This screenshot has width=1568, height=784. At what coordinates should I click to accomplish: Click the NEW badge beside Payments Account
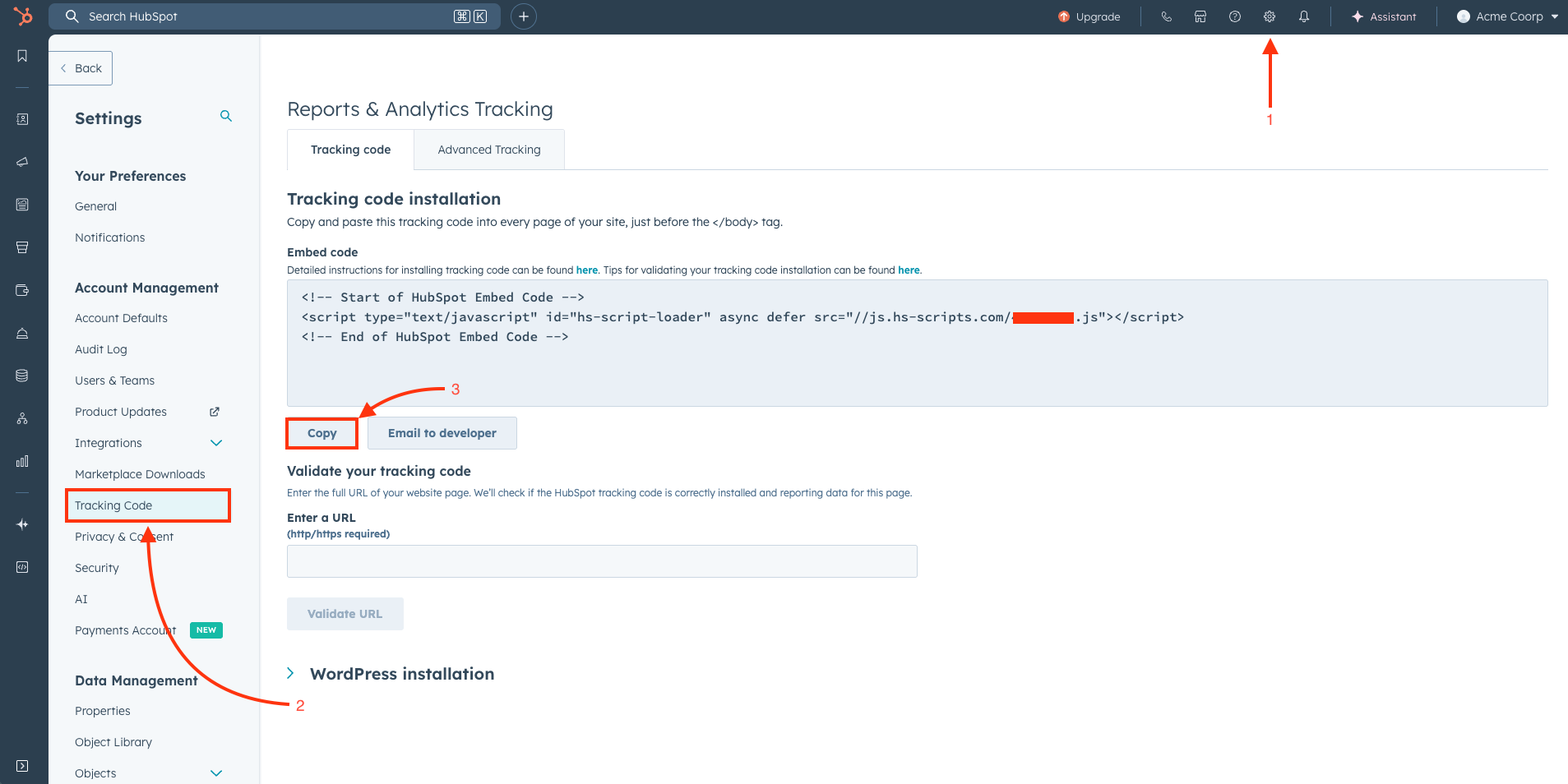(206, 630)
